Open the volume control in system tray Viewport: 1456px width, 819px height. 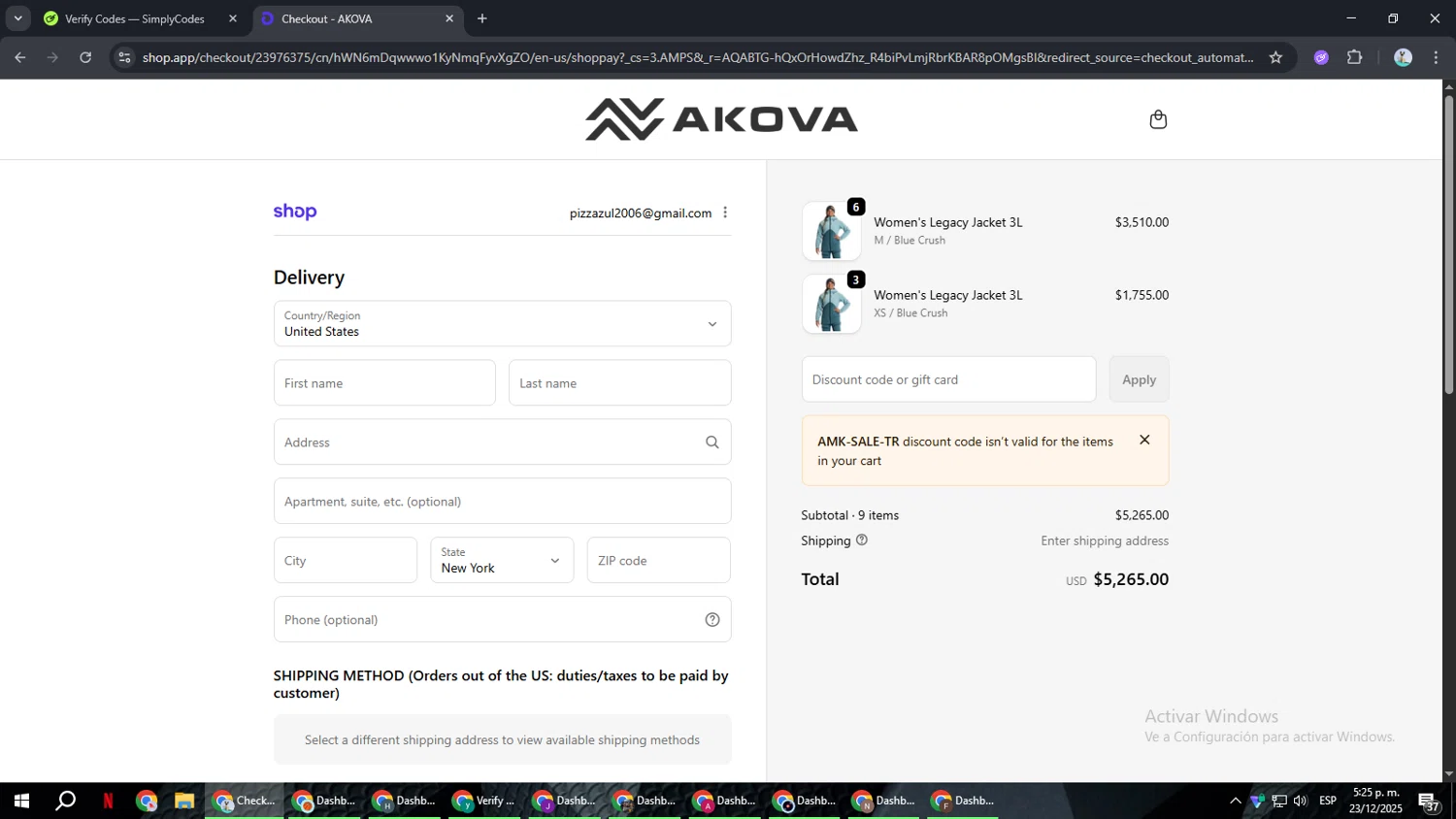pos(1300,801)
